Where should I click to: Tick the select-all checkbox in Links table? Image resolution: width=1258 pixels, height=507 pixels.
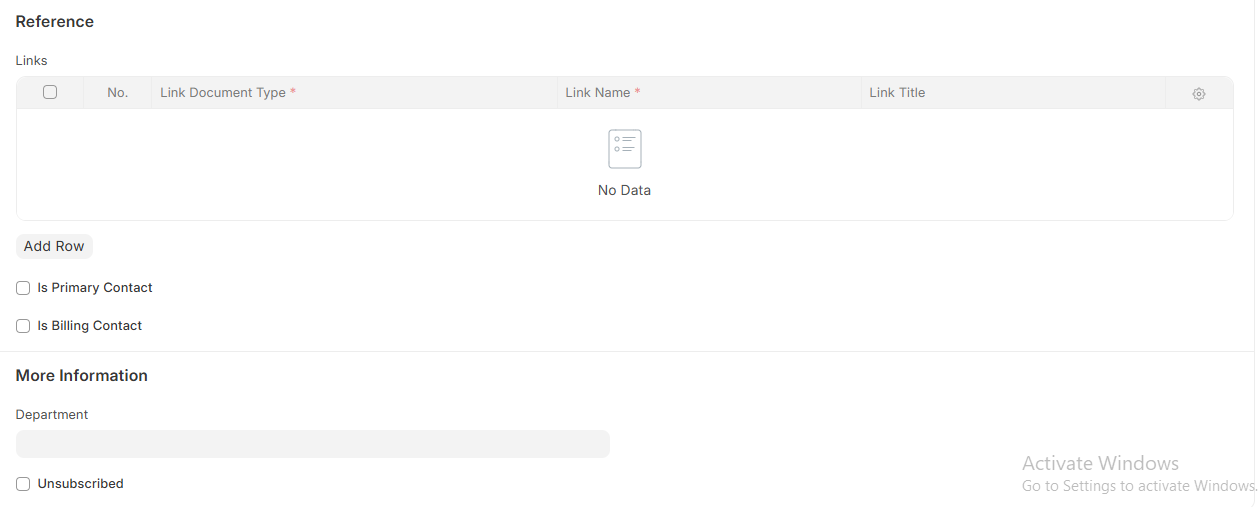(50, 92)
